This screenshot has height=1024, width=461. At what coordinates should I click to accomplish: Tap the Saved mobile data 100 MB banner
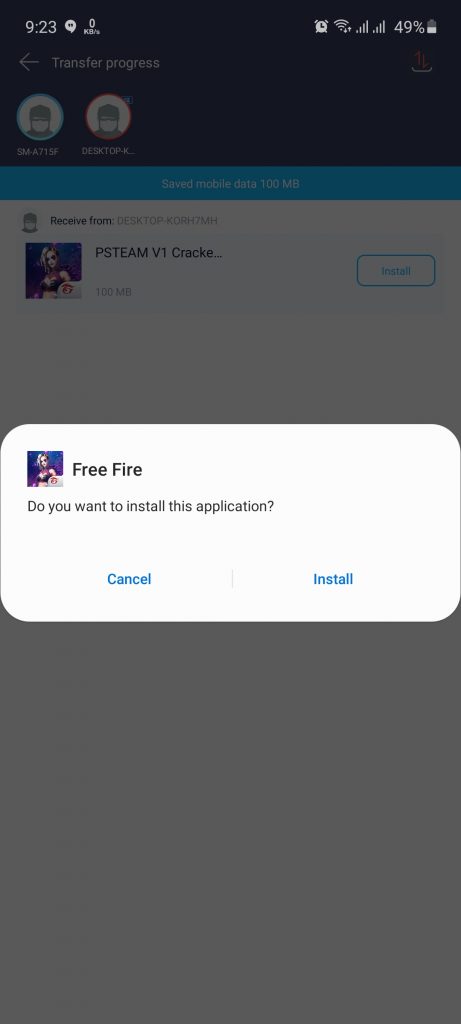coord(230,184)
